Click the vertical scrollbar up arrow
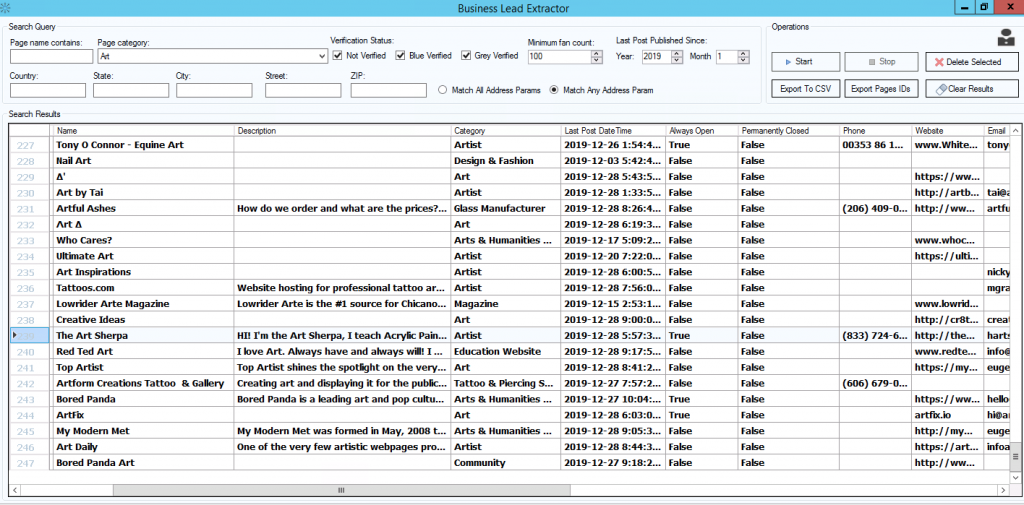 pos(1016,131)
